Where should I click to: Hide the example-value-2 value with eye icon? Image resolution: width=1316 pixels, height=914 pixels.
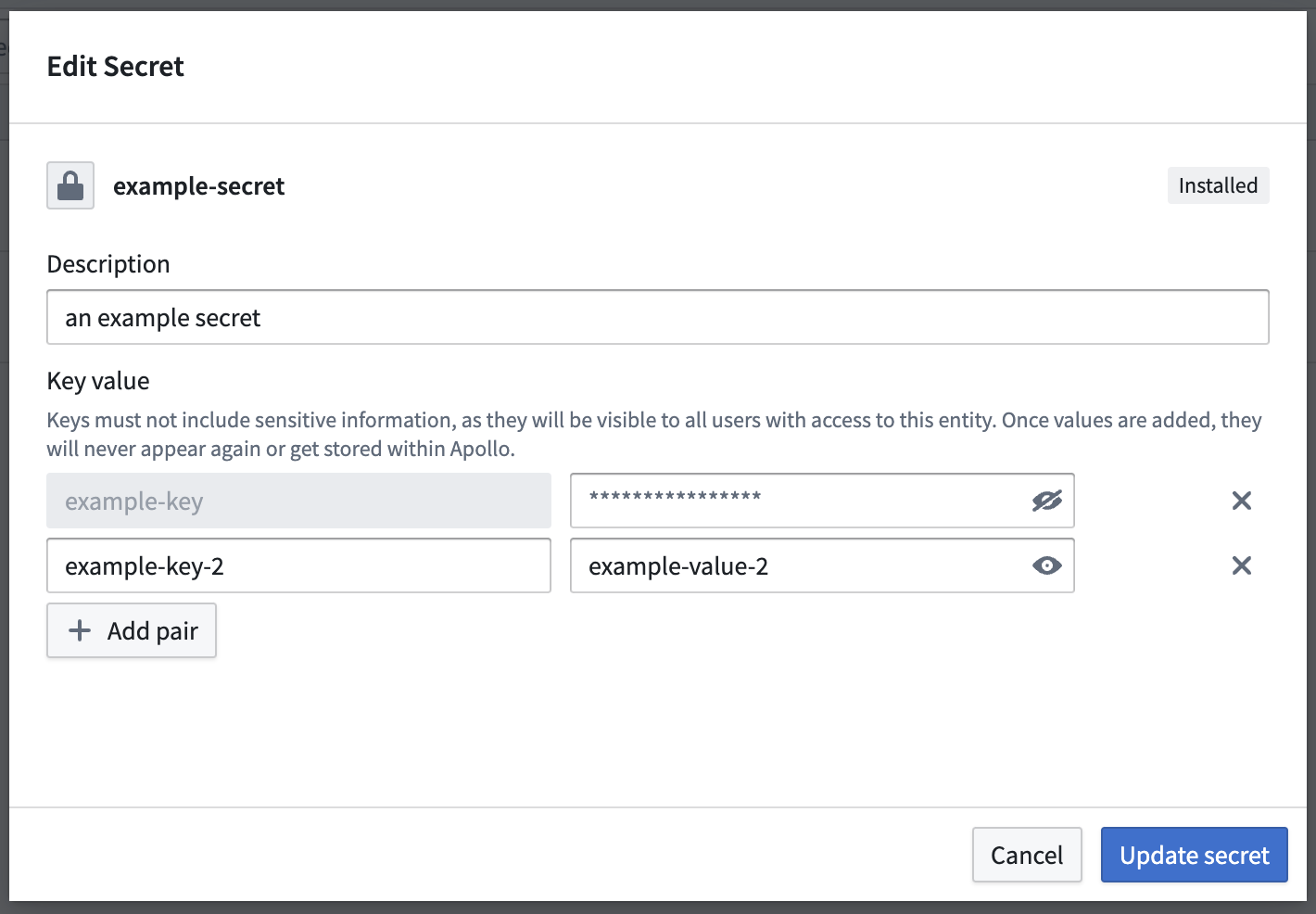[1047, 565]
